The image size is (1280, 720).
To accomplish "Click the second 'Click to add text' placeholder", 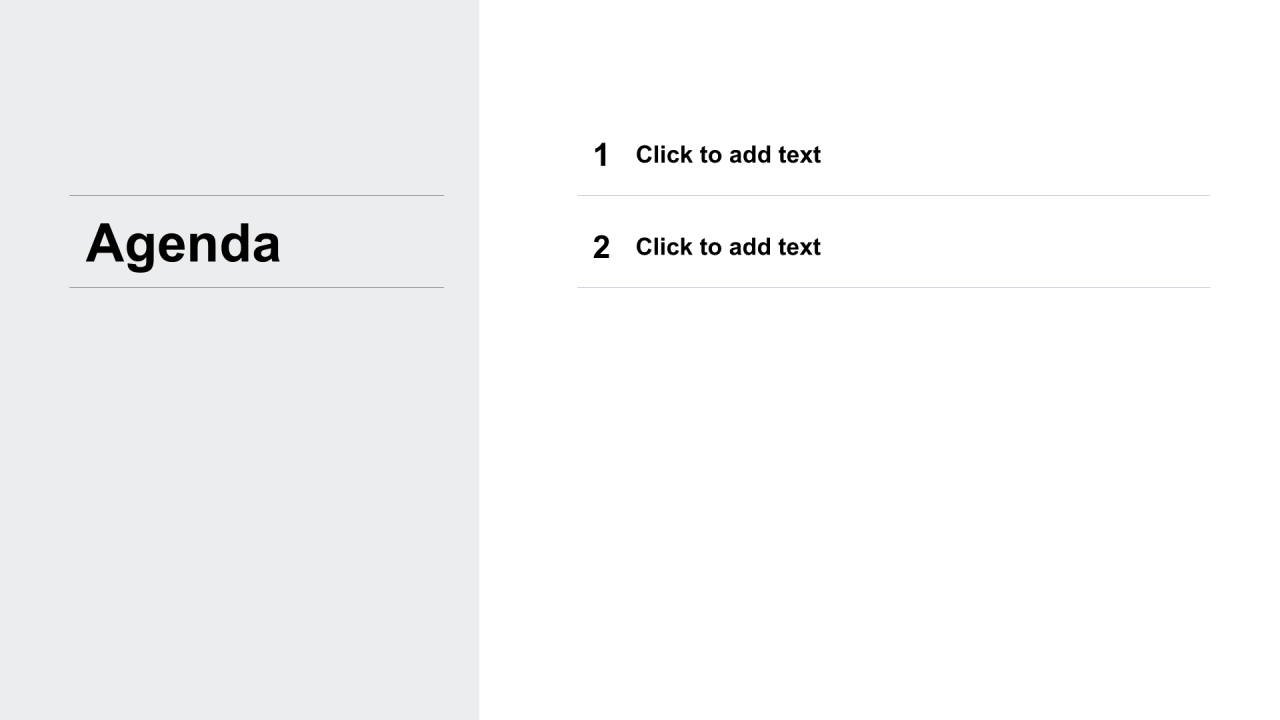I will click(728, 247).
